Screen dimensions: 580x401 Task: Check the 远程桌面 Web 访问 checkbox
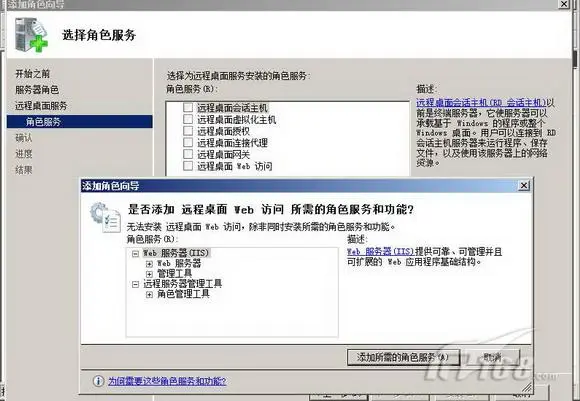coord(188,165)
